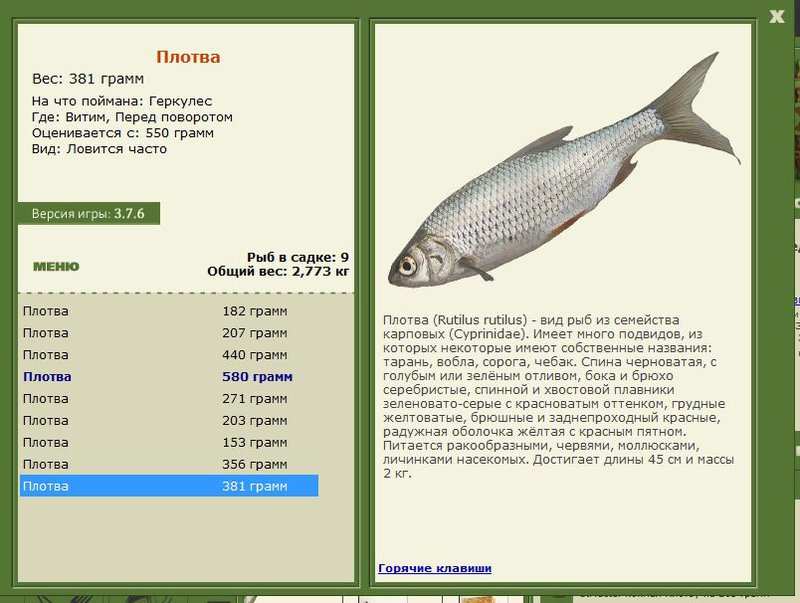The width and height of the screenshot is (800, 603).
Task: Select the 203 грамм Плотва entry
Action: 169,420
